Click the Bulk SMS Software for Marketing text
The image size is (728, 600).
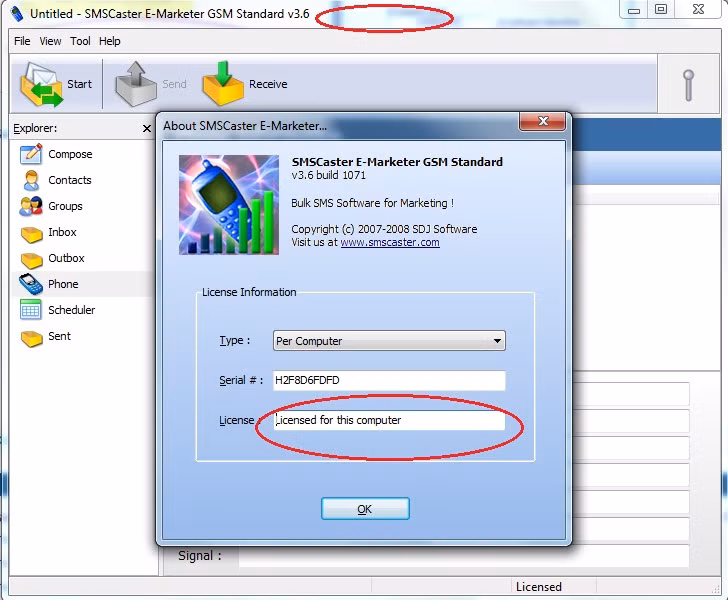coord(372,203)
